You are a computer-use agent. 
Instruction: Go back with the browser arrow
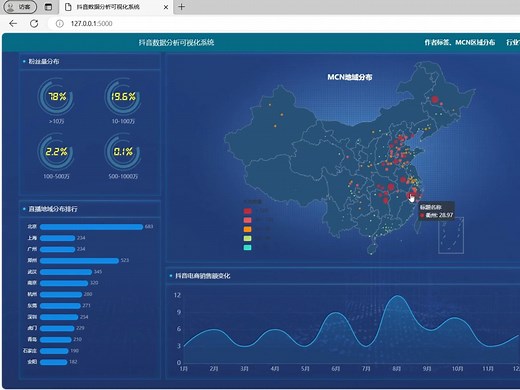pos(13,23)
